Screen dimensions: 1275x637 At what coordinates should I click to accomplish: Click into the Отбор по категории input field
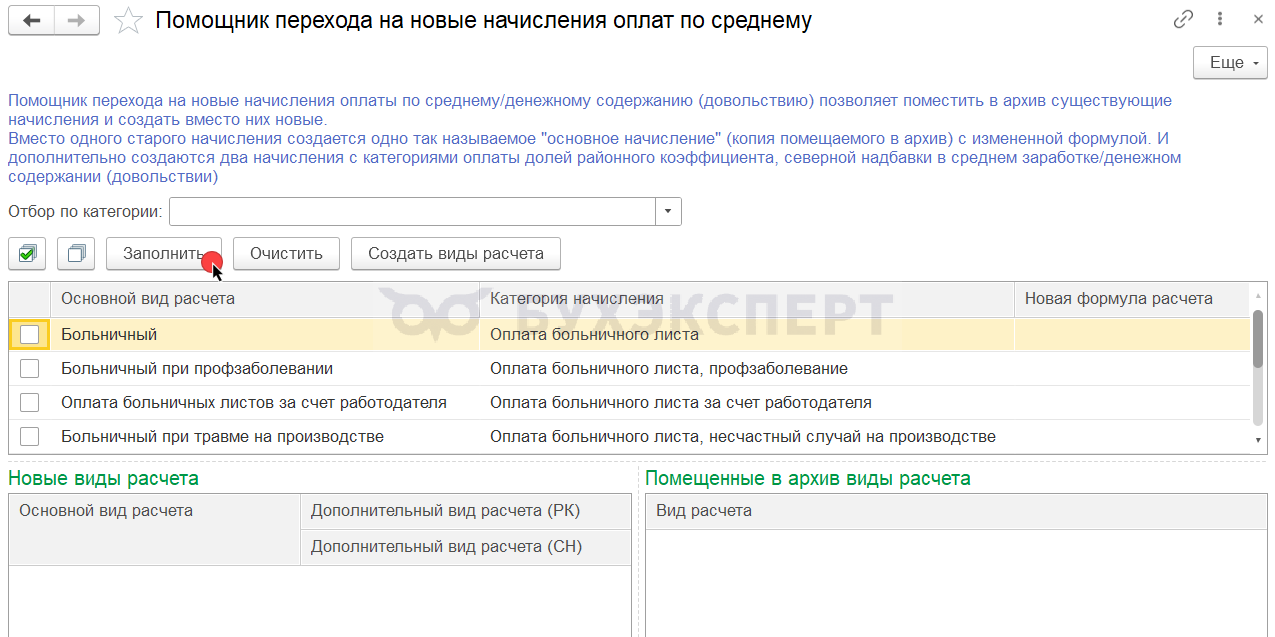[413, 212]
